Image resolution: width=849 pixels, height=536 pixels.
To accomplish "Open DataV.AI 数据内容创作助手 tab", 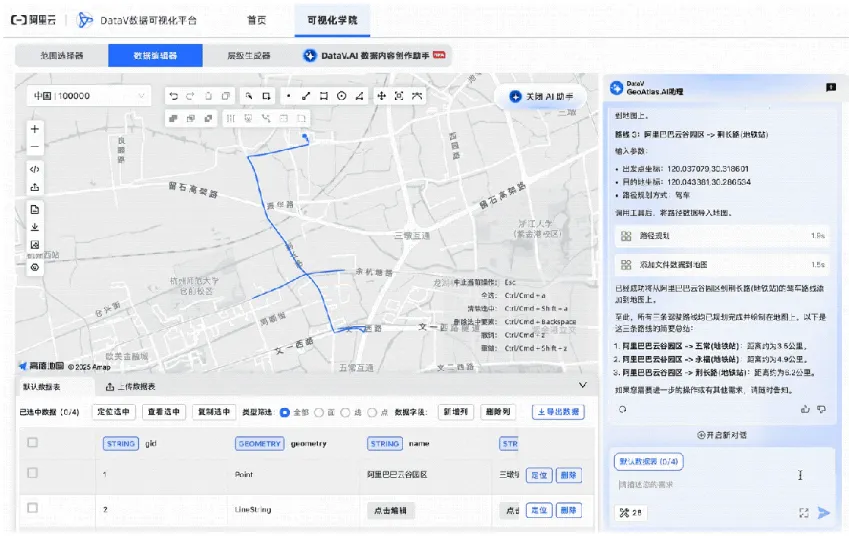I will 374,55.
